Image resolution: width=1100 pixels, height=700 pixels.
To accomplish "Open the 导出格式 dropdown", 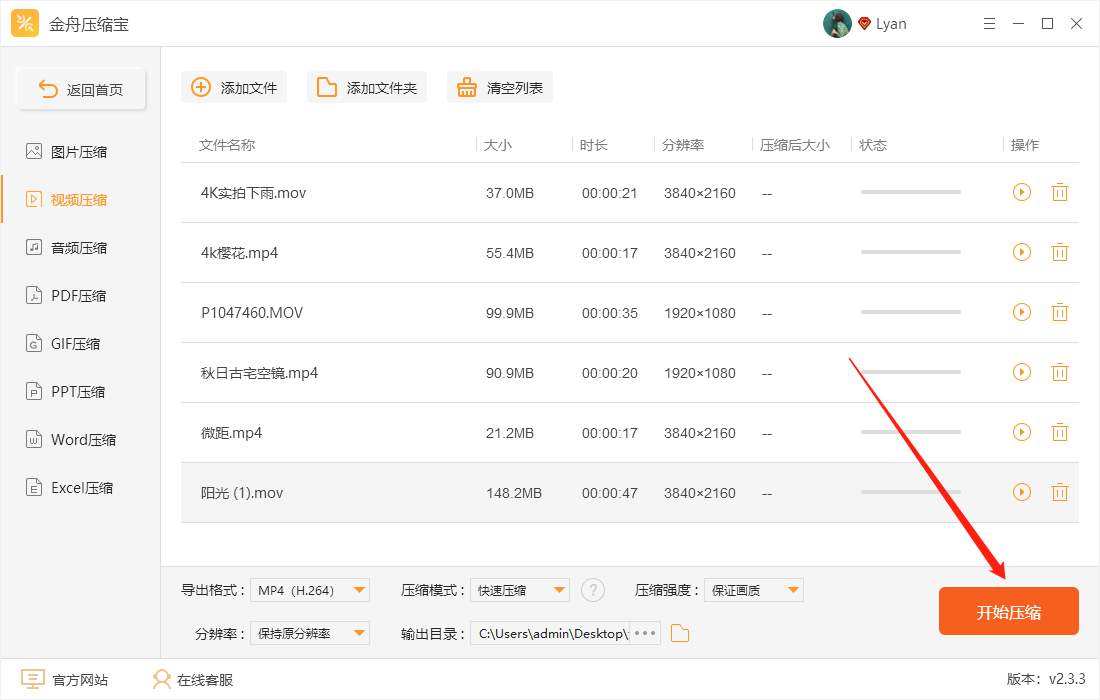I will [310, 590].
